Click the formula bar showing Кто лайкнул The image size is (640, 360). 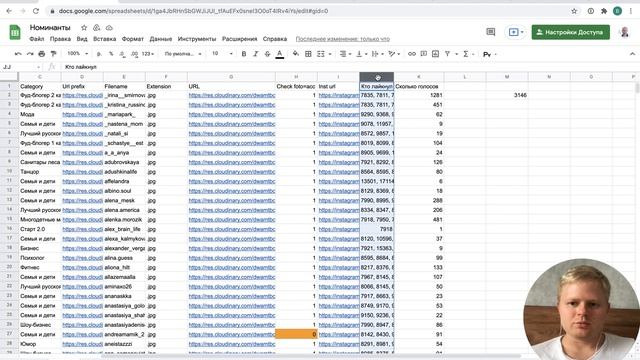[349, 67]
